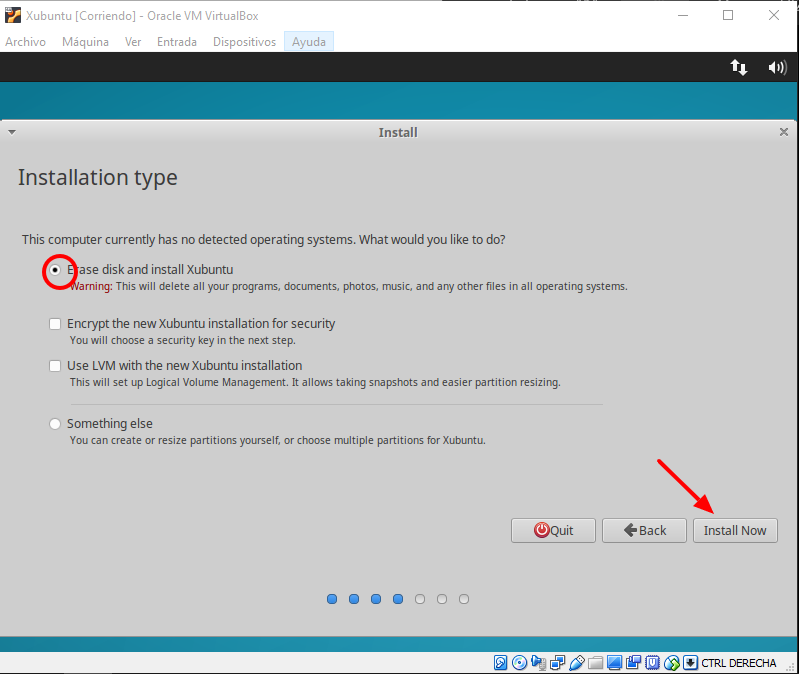Click the last empty progress dot
The height and width of the screenshot is (674, 799).
pyautogui.click(x=464, y=599)
